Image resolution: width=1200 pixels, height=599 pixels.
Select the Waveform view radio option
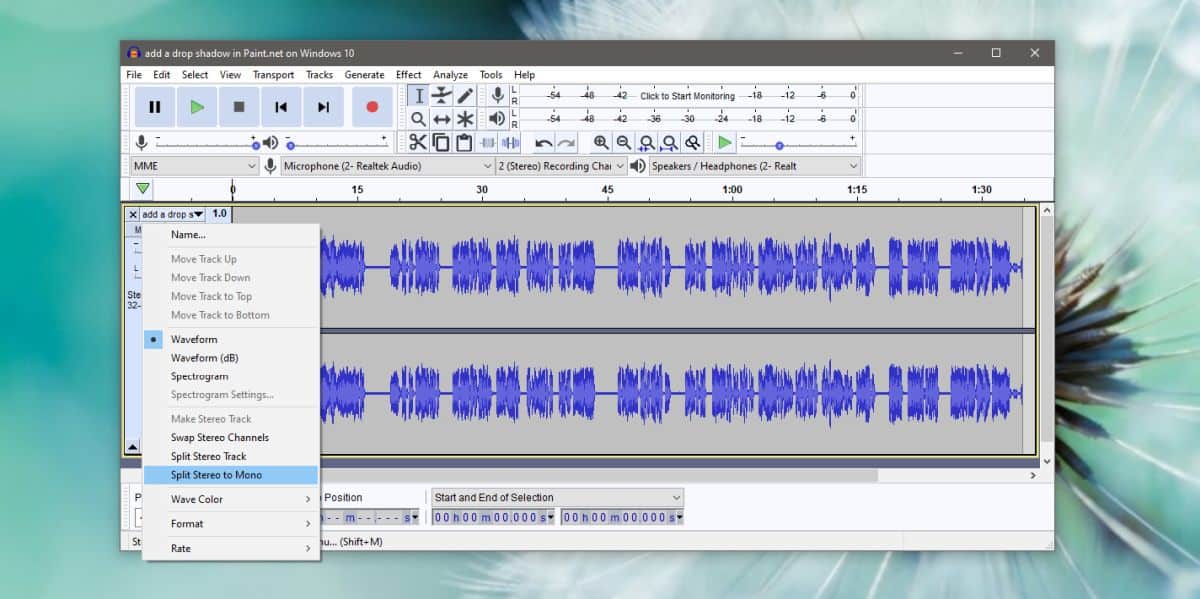(231, 339)
